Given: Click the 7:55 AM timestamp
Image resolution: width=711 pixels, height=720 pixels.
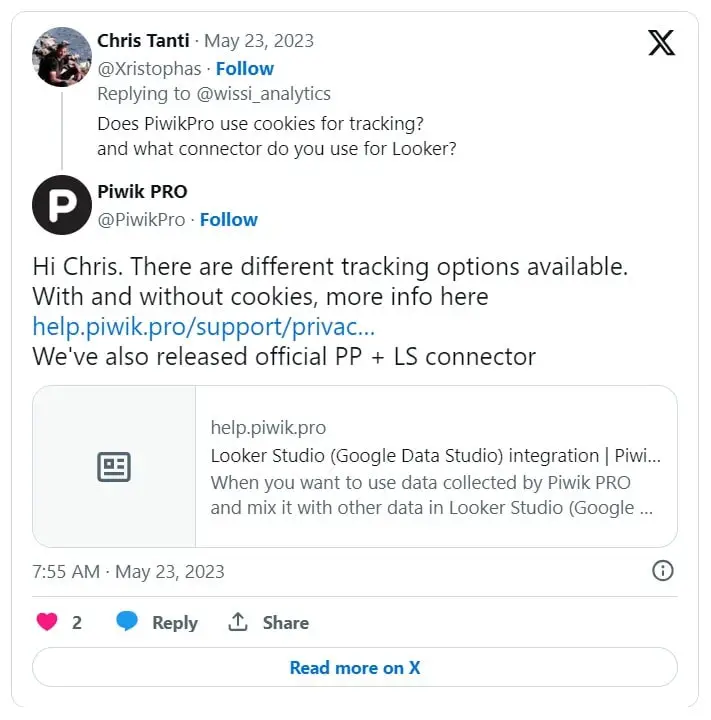Looking at the screenshot, I should [x=66, y=572].
